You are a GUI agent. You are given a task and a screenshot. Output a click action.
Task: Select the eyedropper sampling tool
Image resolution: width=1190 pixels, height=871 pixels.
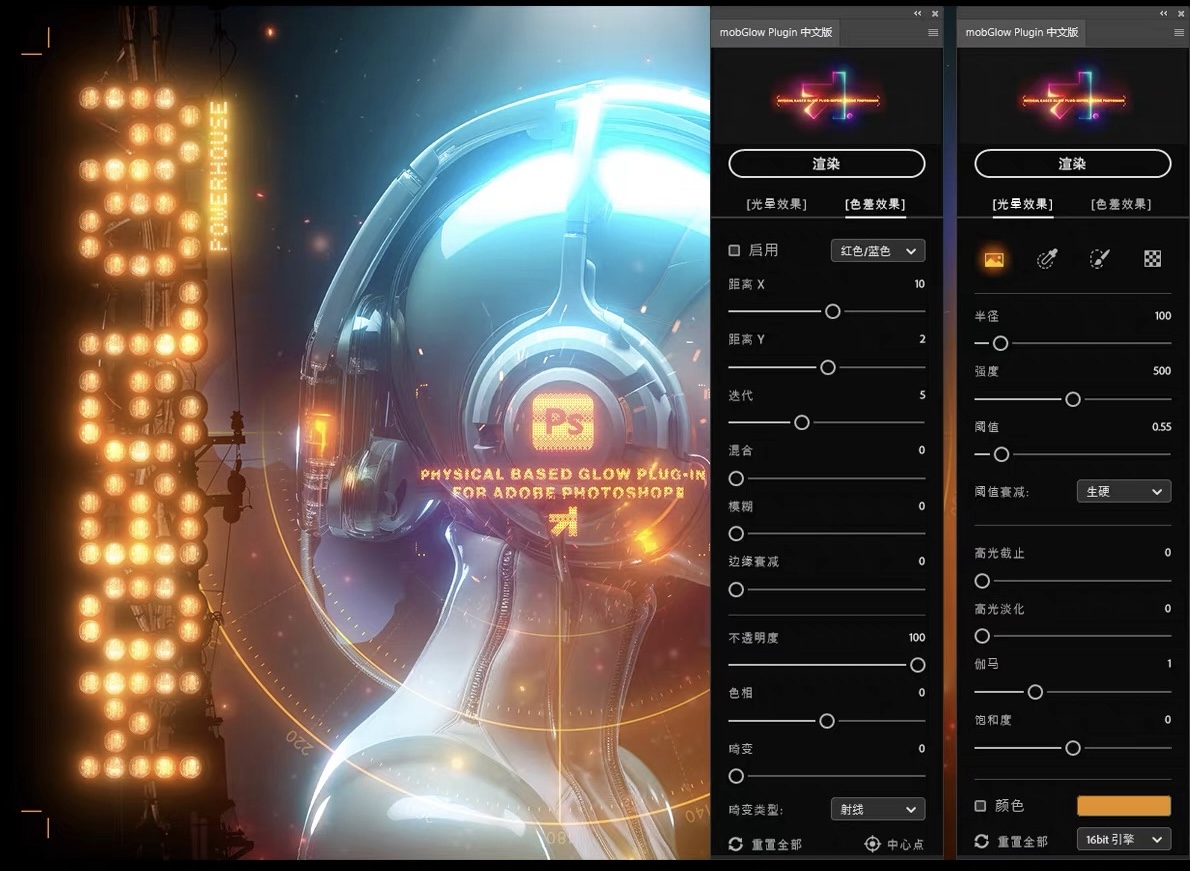pyautogui.click(x=1047, y=258)
